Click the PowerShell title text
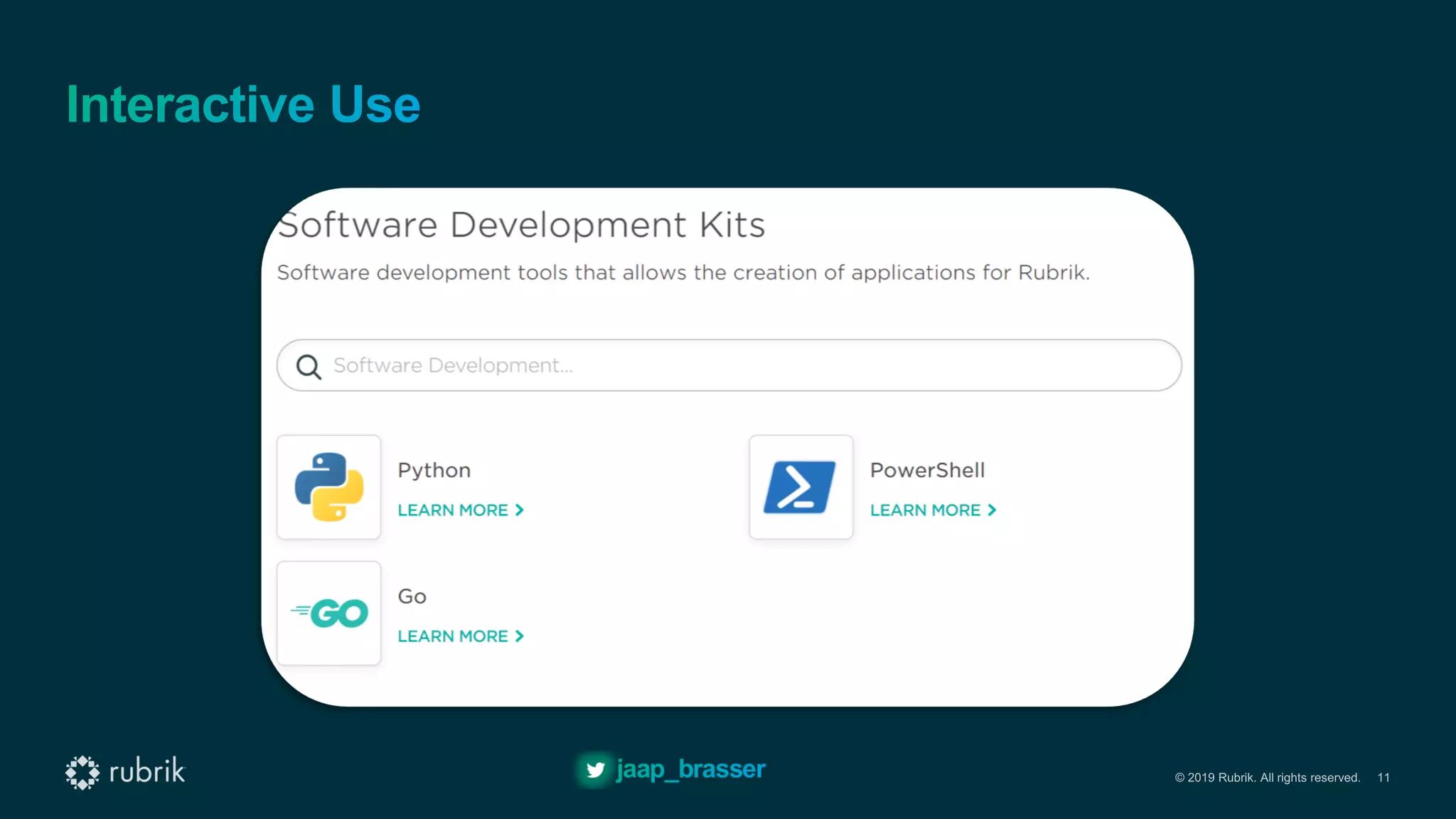 pos(927,471)
